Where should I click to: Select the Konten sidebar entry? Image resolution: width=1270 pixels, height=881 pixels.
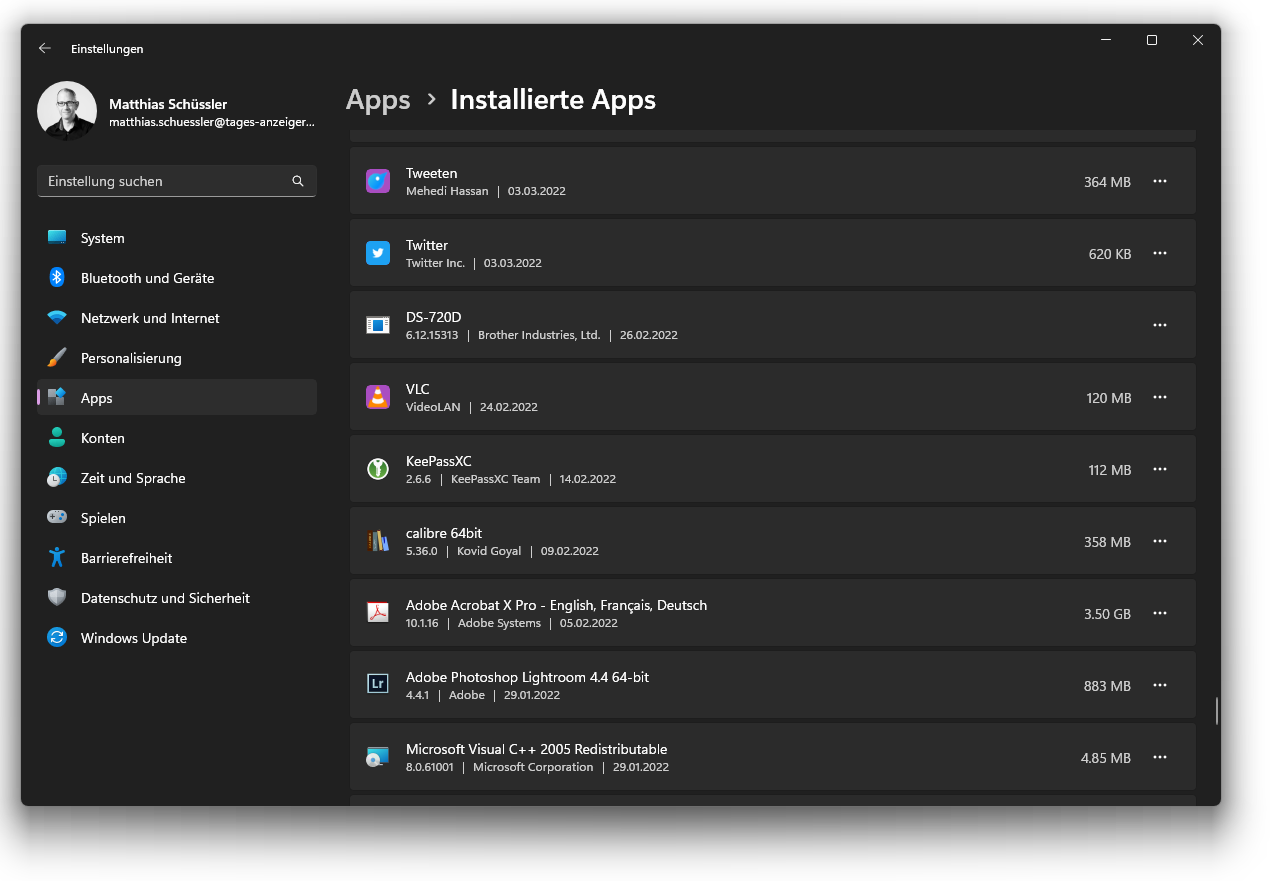pyautogui.click(x=177, y=438)
